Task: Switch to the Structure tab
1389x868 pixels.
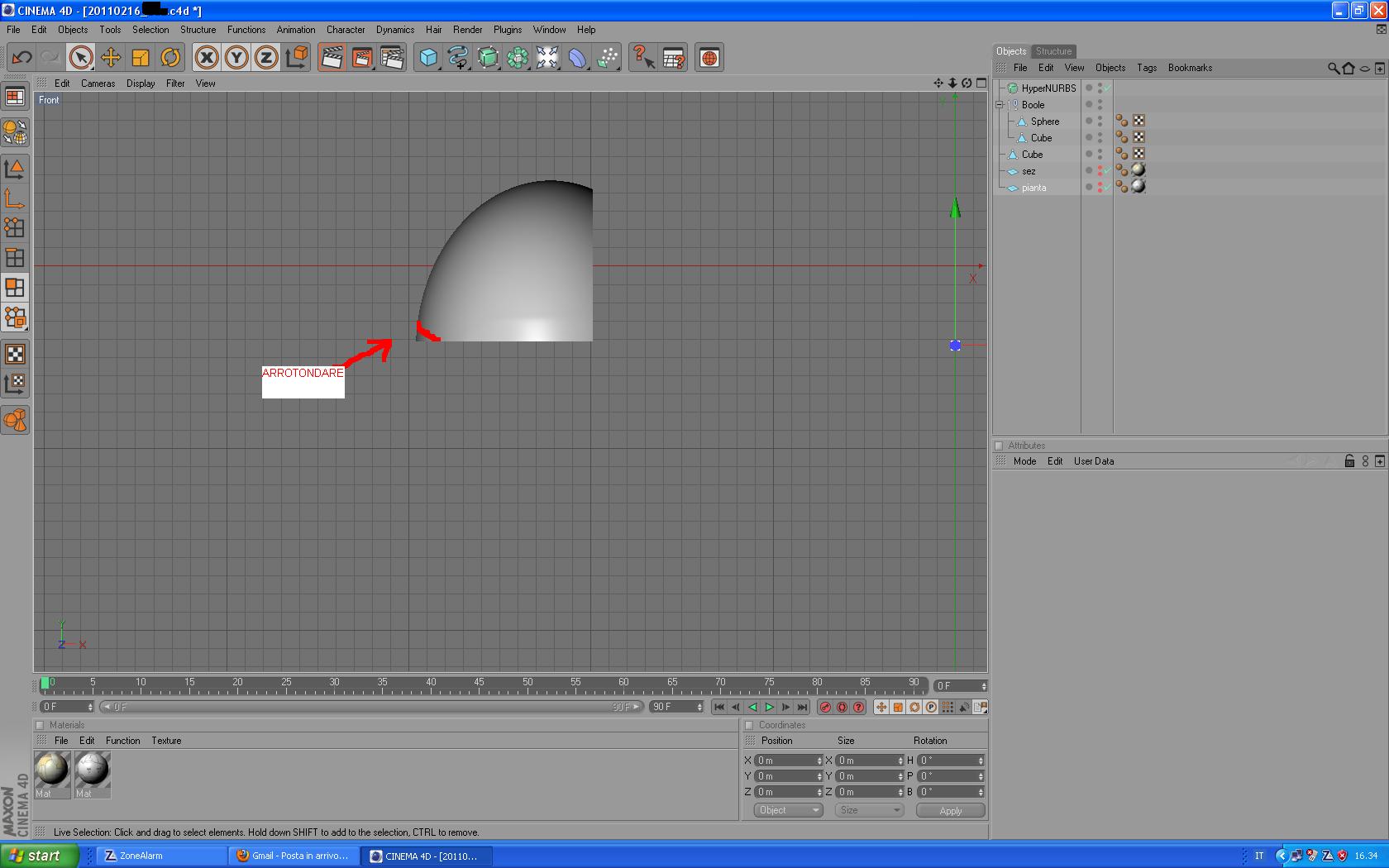Action: coord(1053,51)
